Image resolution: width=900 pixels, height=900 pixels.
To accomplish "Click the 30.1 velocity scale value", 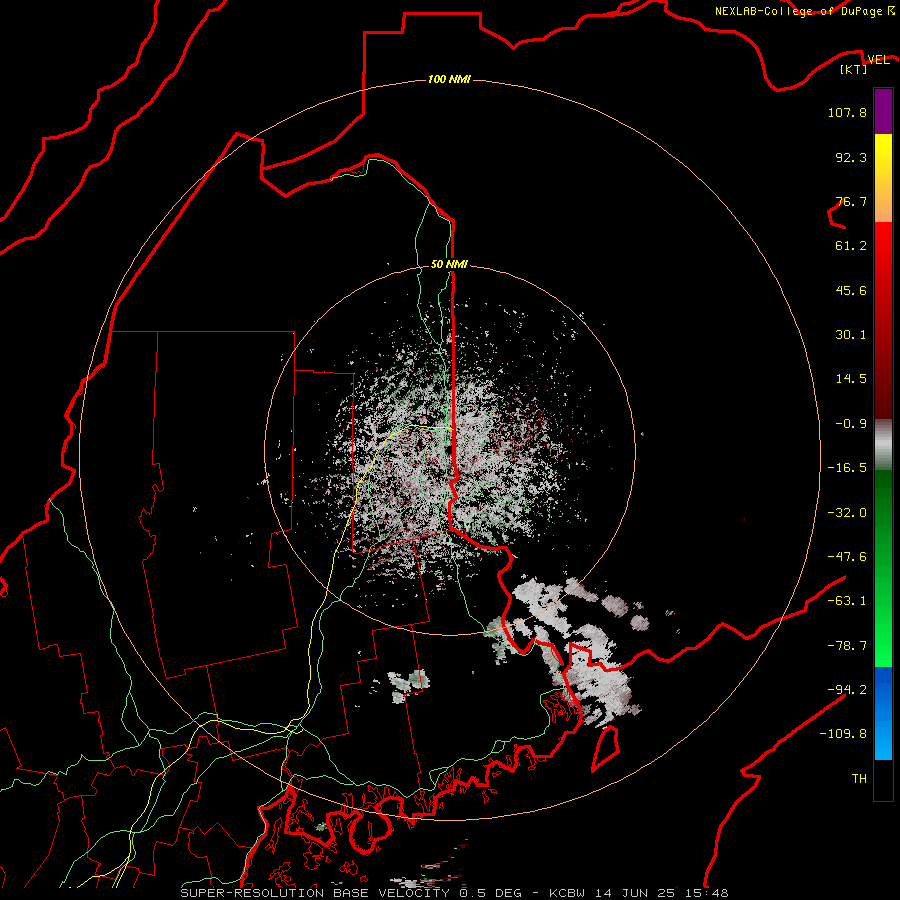I will 851,335.
